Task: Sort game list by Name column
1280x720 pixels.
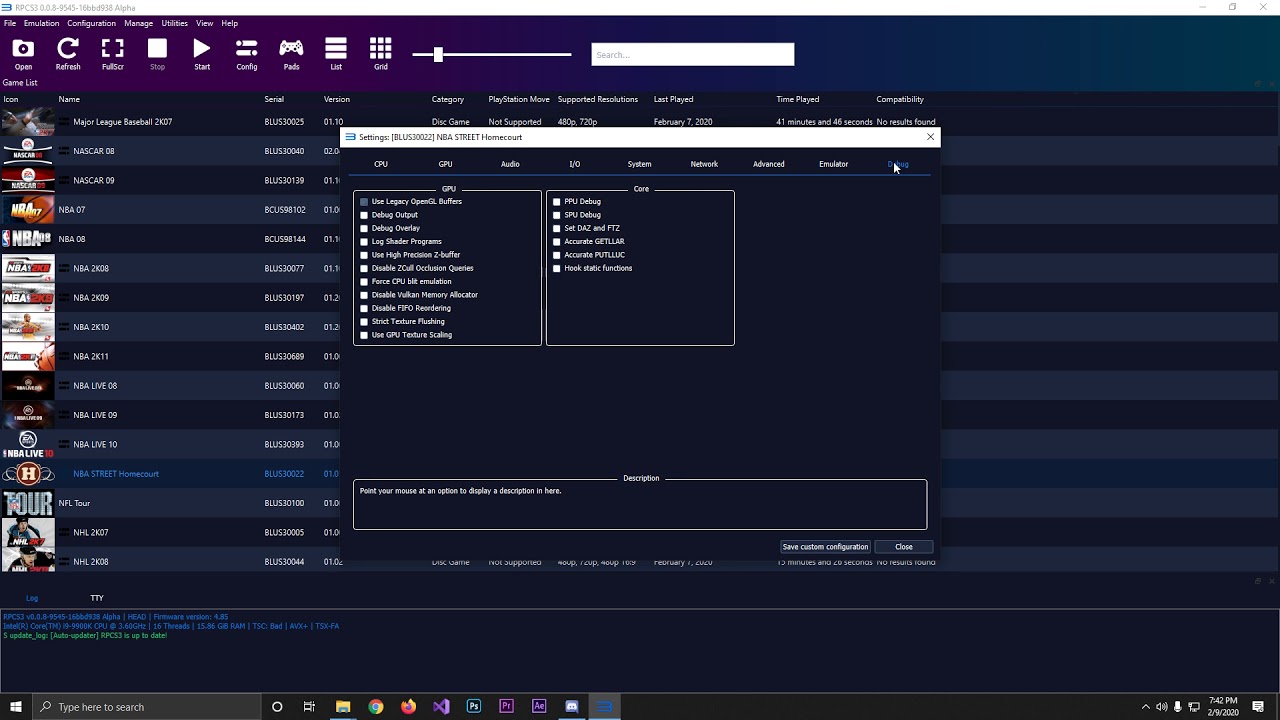Action: (69, 99)
